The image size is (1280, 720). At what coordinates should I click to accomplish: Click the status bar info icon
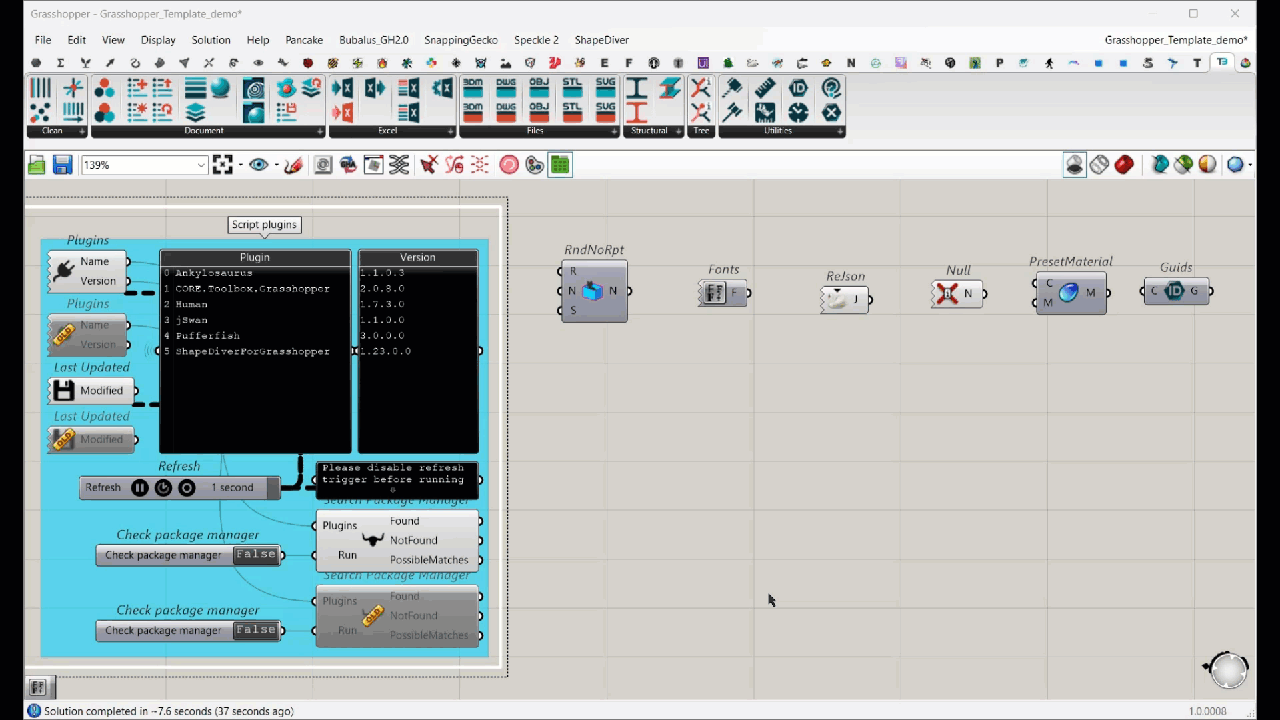point(34,711)
